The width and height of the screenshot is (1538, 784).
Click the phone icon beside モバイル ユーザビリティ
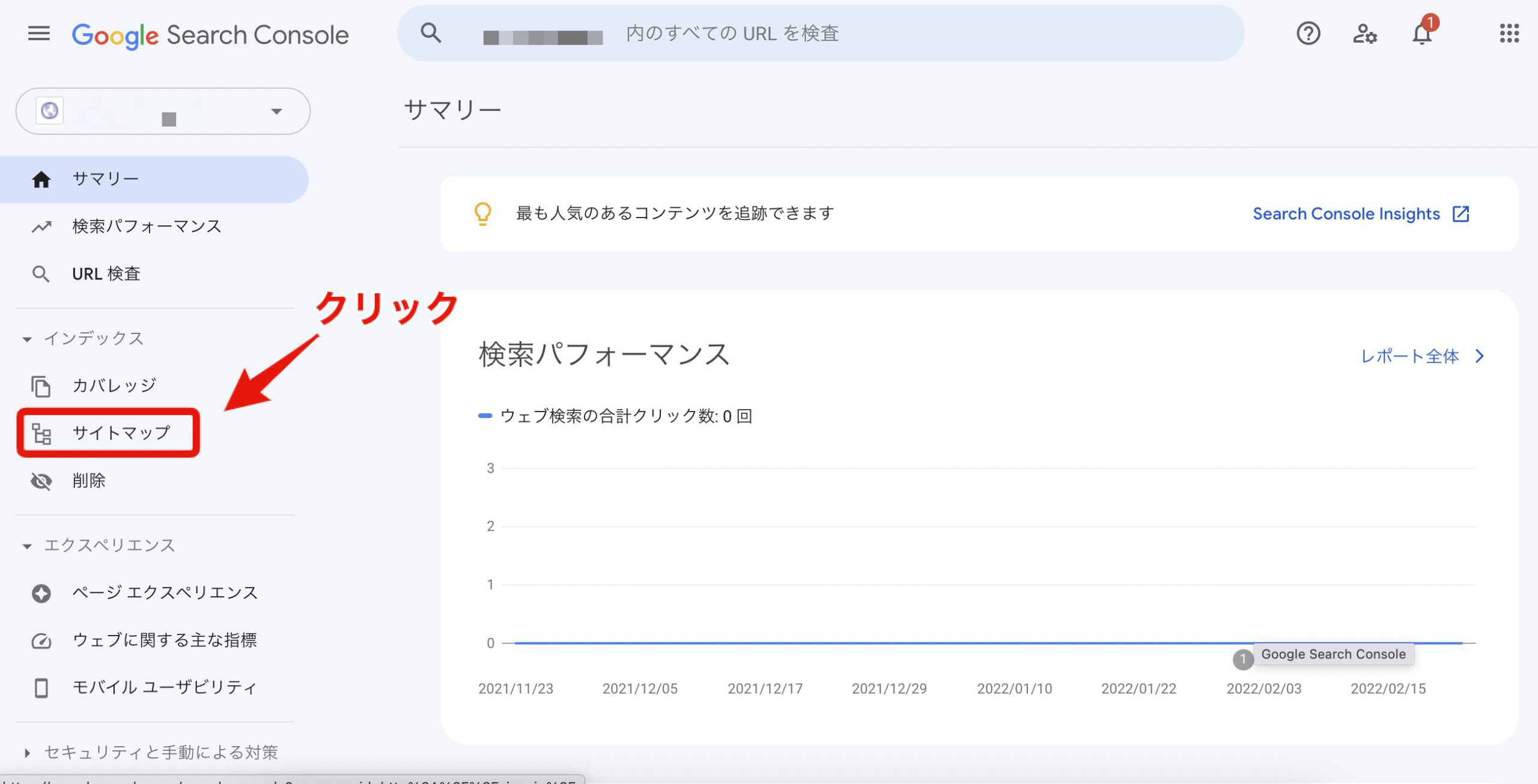(41, 688)
